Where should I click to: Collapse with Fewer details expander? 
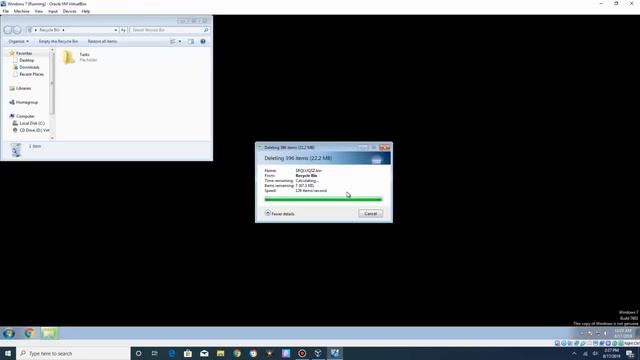point(280,213)
